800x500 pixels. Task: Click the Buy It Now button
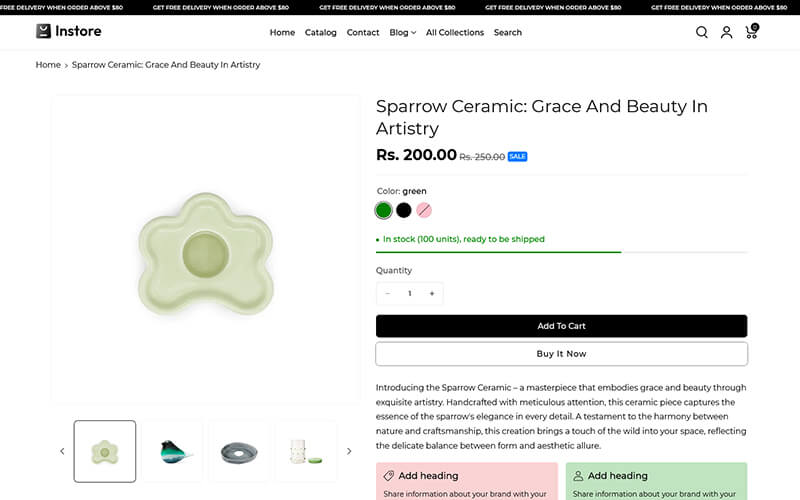click(x=561, y=354)
